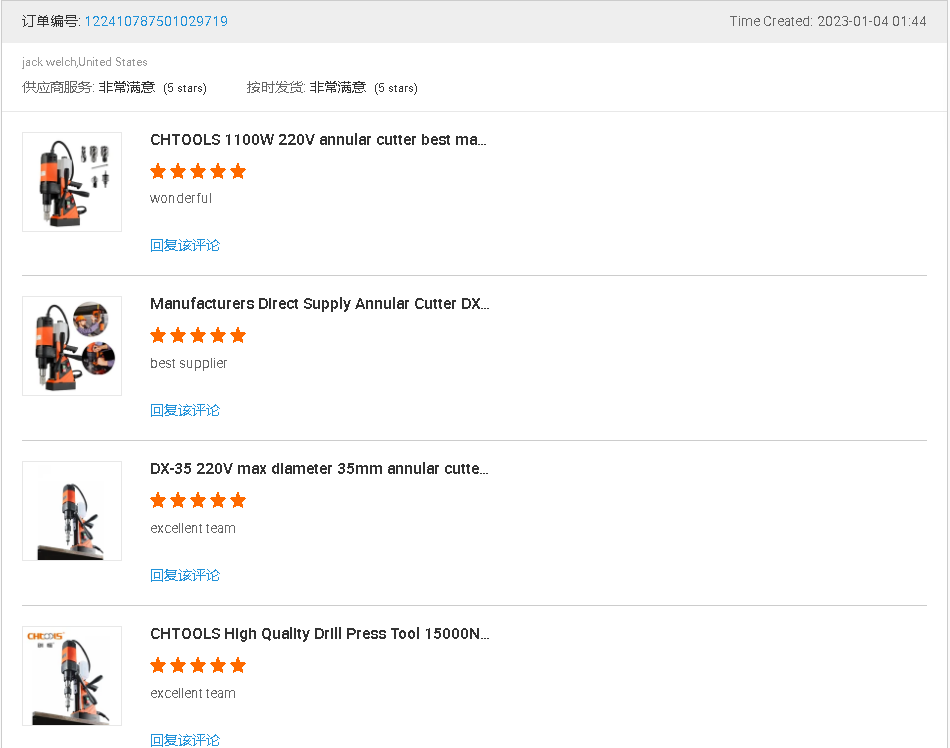
Task: Click the star rating of the DX-35 review
Action: click(198, 500)
